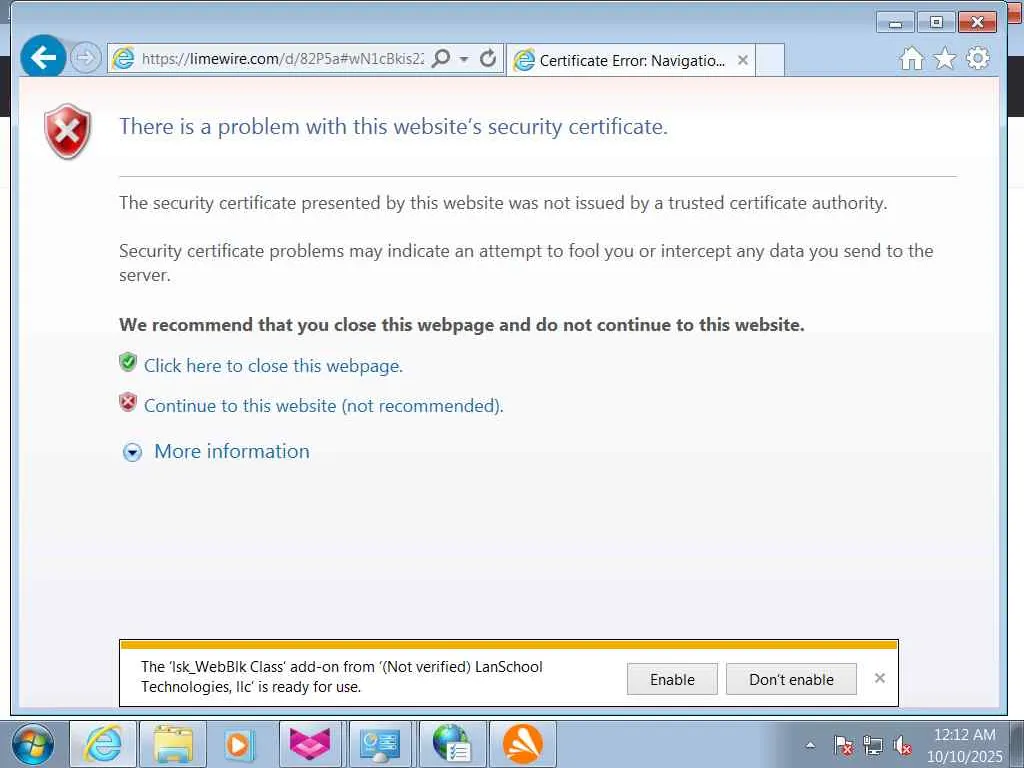Viewport: 1024px width, 768px height.
Task: Click the Search magnifier in address bar
Action: (441, 59)
